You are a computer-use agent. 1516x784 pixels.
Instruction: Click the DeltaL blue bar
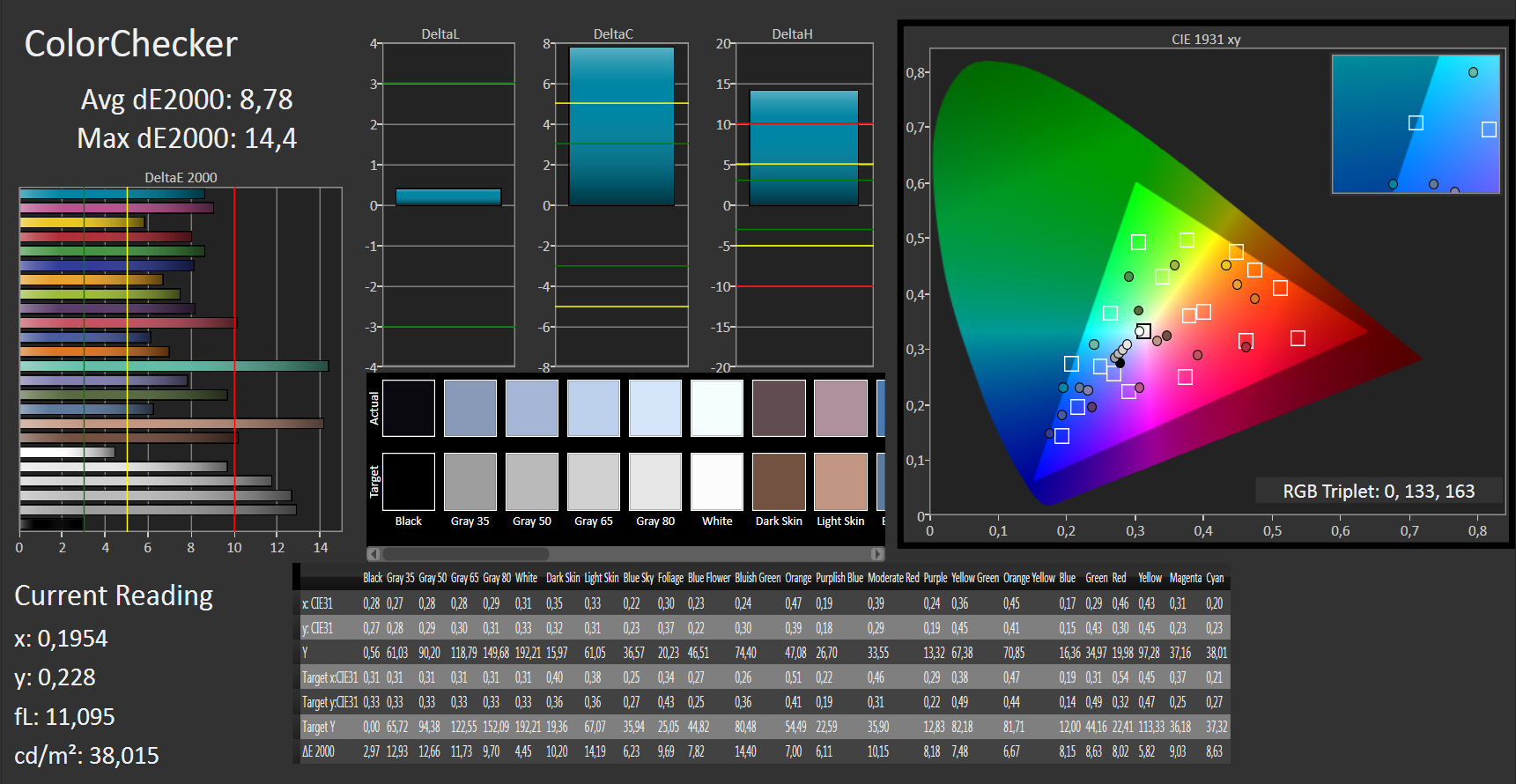tap(448, 197)
